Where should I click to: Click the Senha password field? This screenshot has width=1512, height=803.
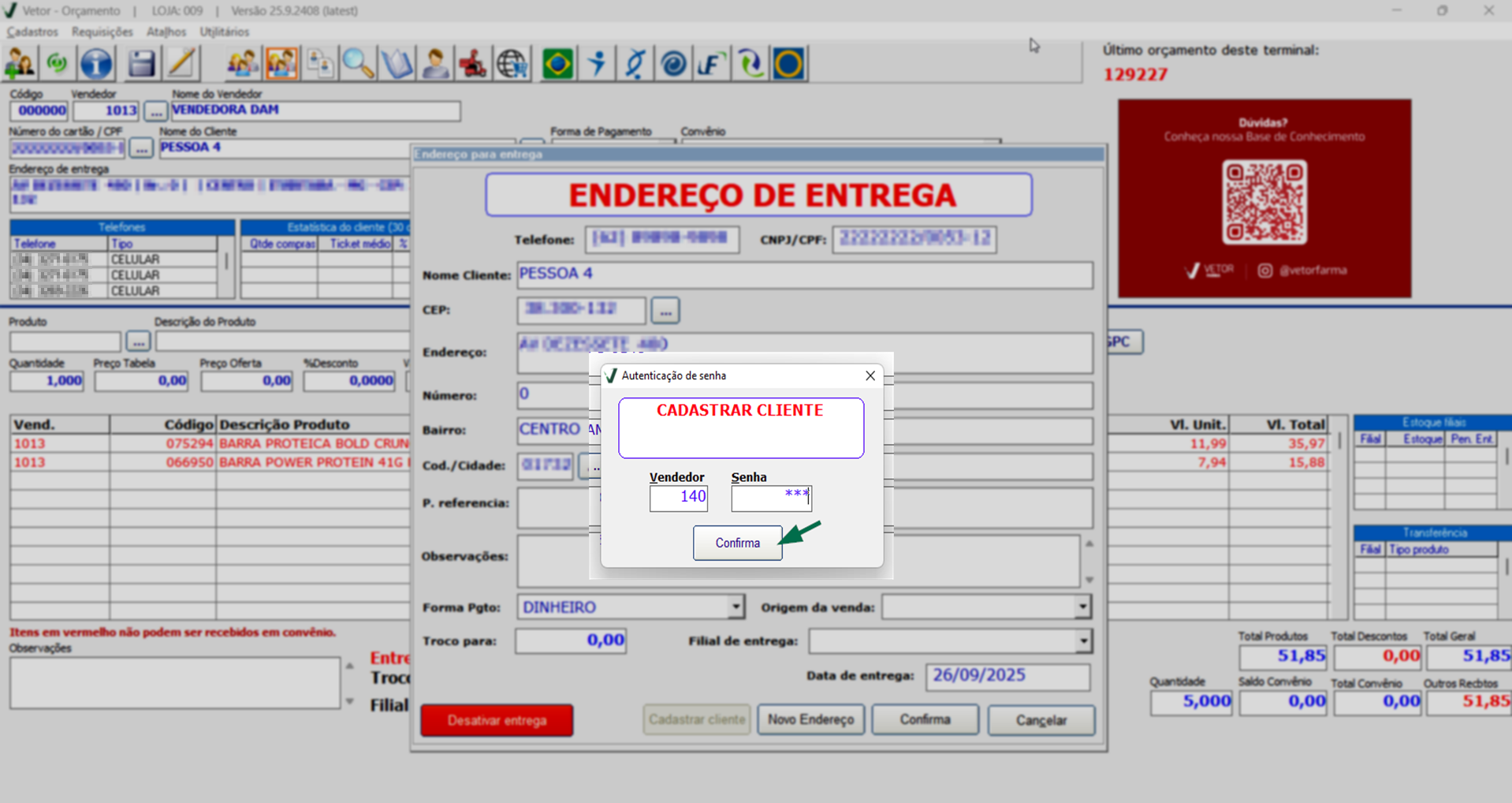pos(770,498)
